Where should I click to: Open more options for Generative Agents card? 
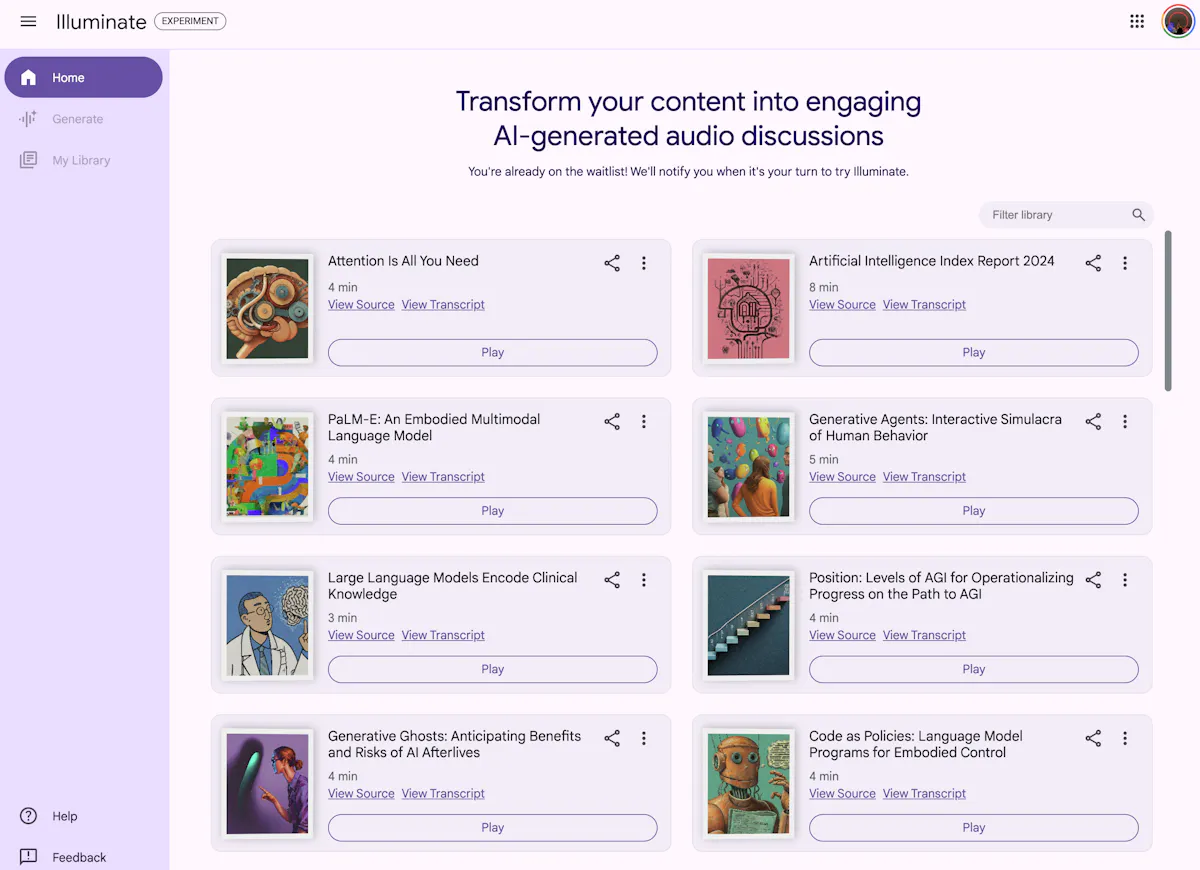coord(1125,422)
